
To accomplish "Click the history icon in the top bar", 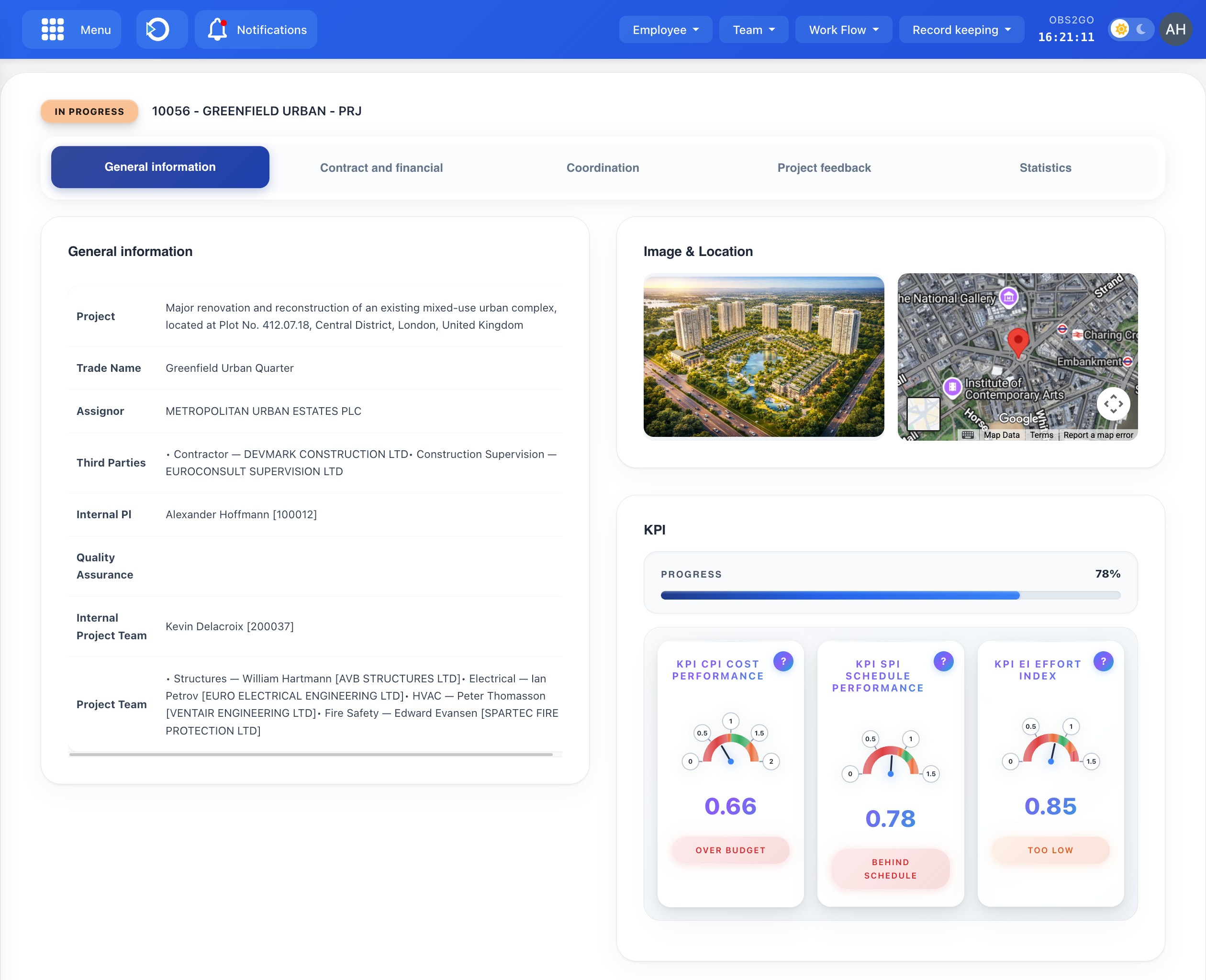I will pyautogui.click(x=161, y=29).
